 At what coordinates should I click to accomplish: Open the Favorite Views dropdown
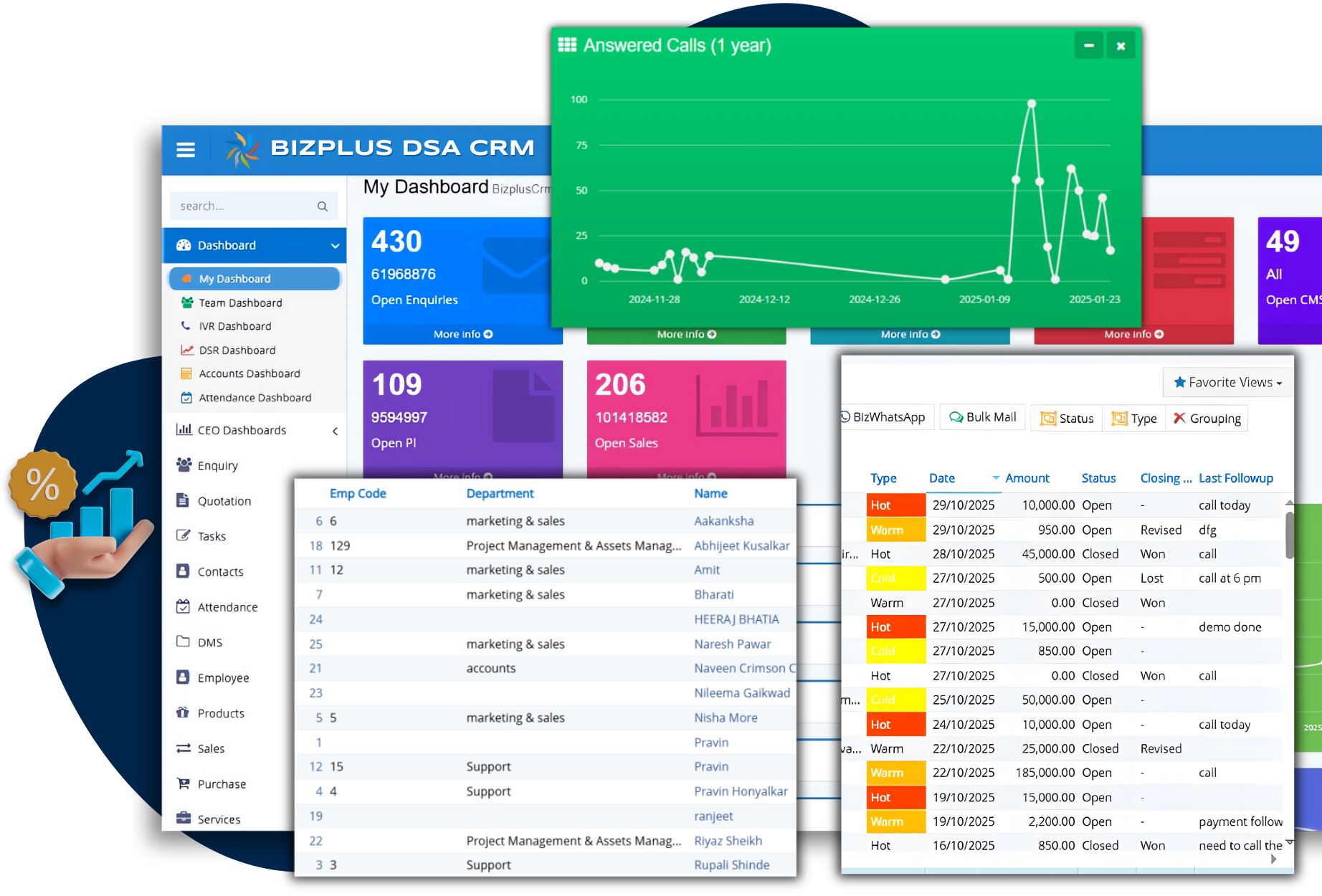click(x=1227, y=382)
